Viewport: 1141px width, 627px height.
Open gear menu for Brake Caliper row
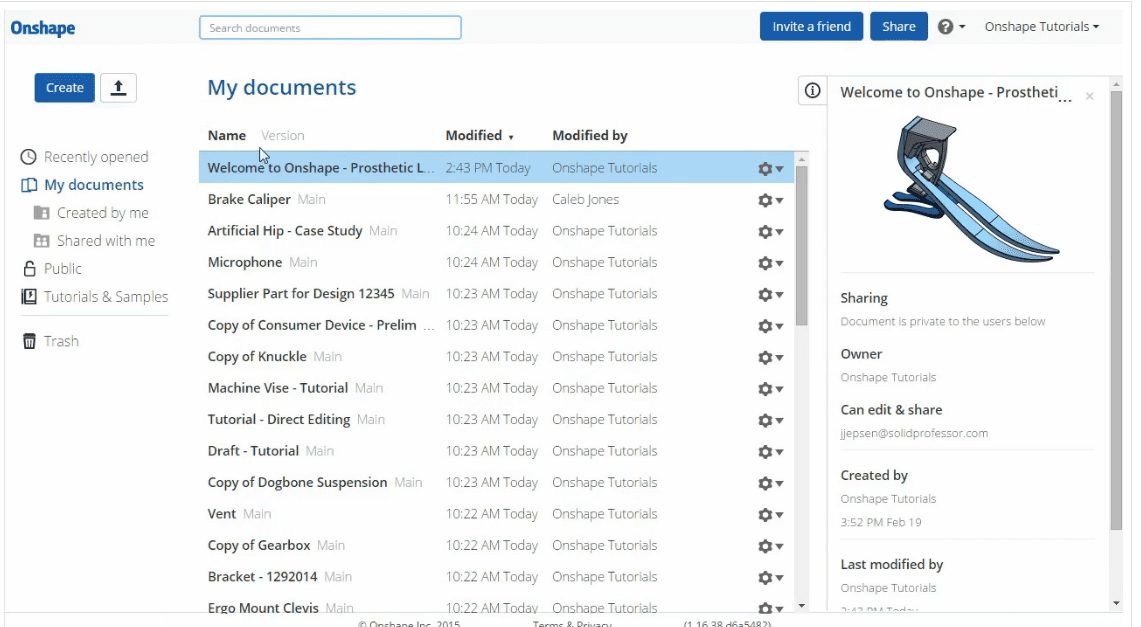[x=771, y=200]
